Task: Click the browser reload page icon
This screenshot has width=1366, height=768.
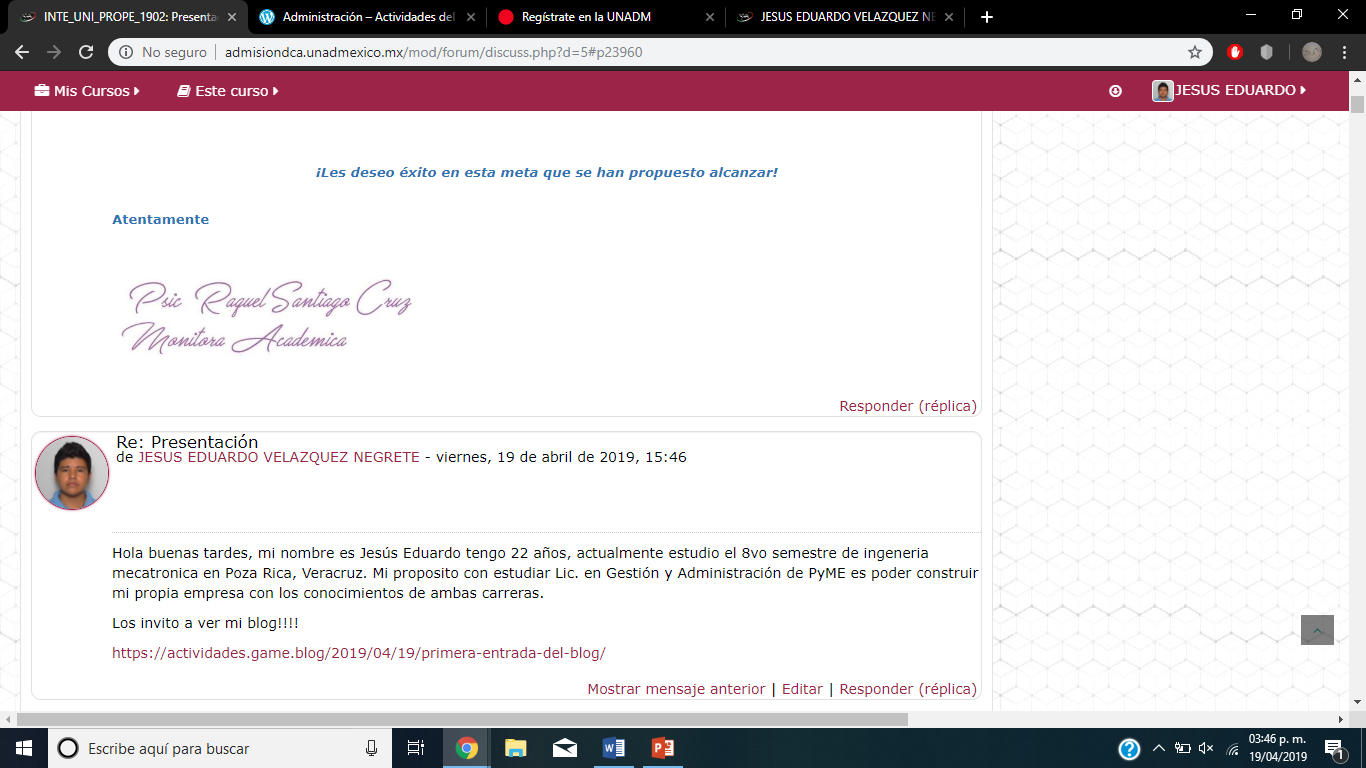Action: click(x=86, y=52)
